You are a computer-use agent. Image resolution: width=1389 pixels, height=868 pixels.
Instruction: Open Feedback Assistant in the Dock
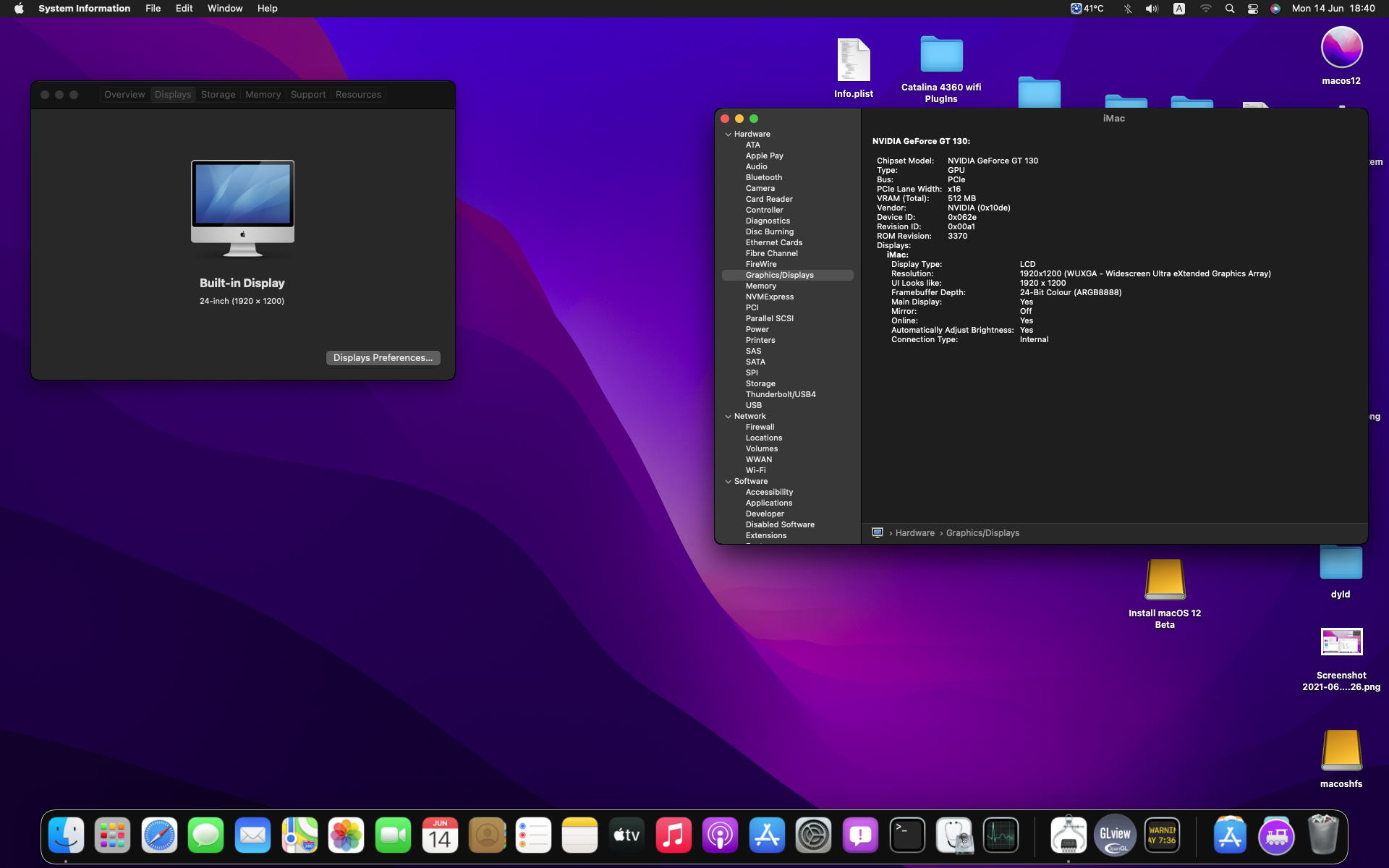[860, 836]
